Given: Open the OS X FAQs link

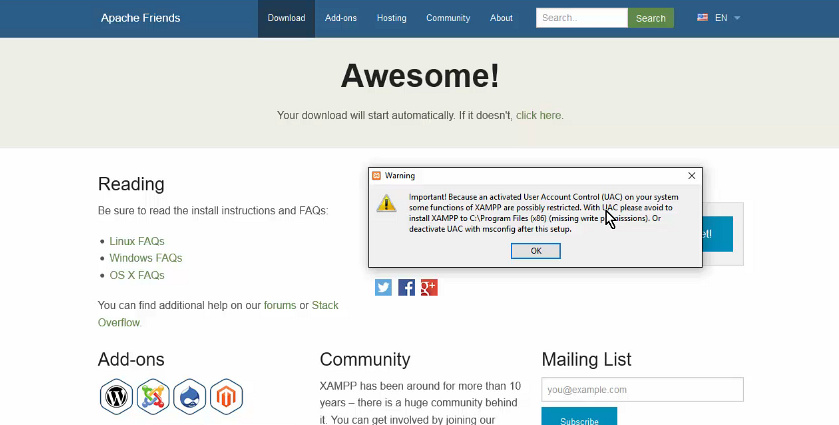Looking at the screenshot, I should [136, 275].
